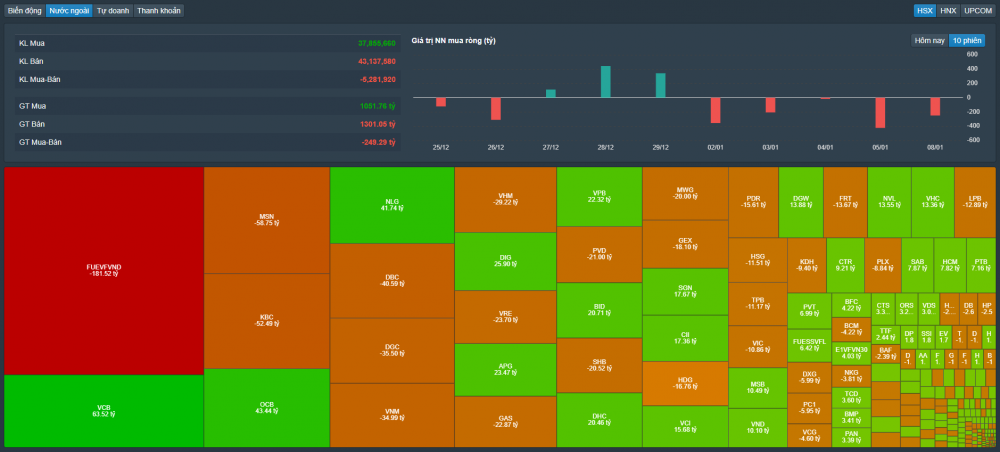
Task: Open the PVT 6.99 tỷ tile
Action: [809, 310]
